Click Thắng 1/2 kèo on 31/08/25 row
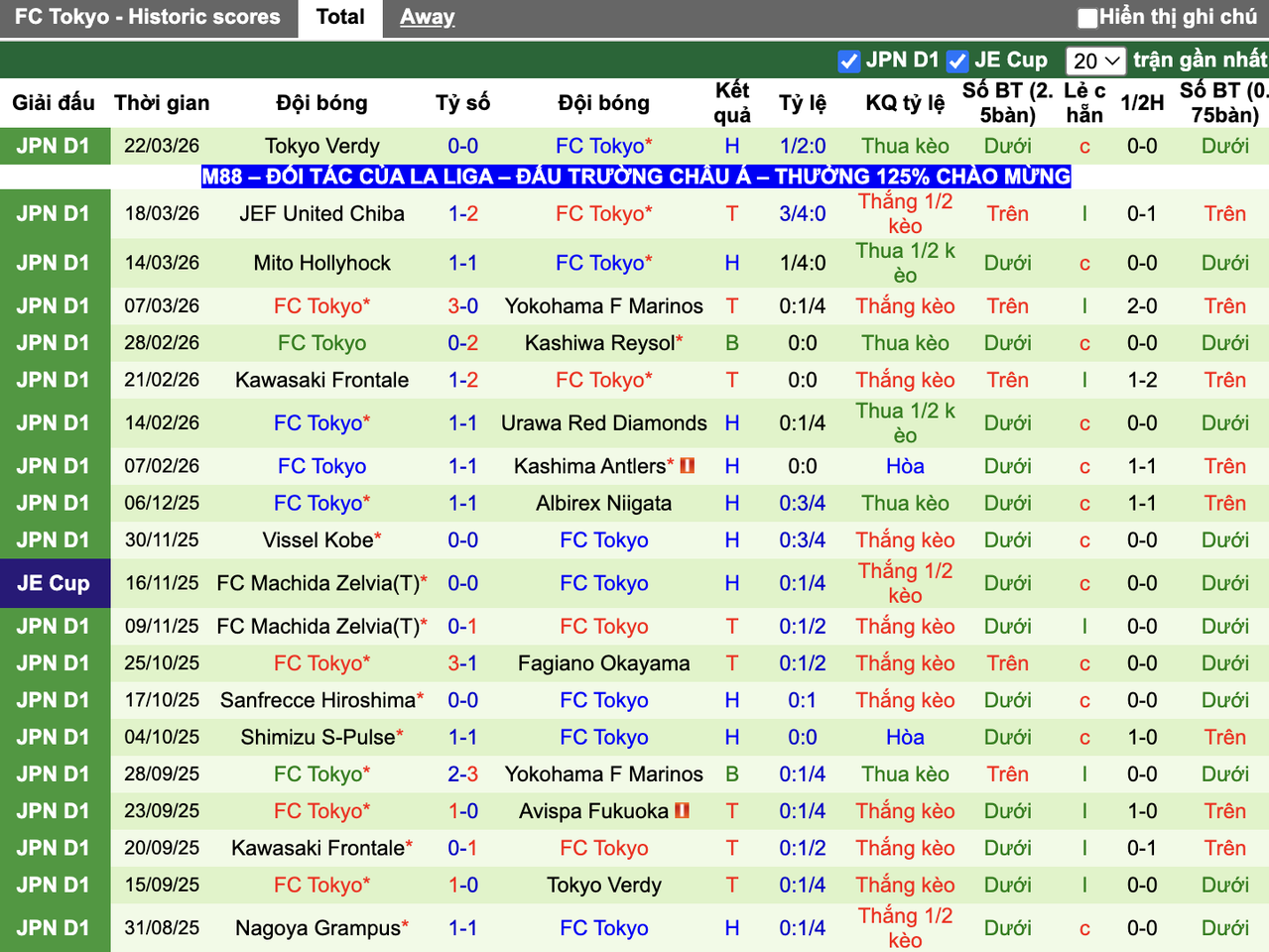The height and width of the screenshot is (952, 1269). click(905, 928)
